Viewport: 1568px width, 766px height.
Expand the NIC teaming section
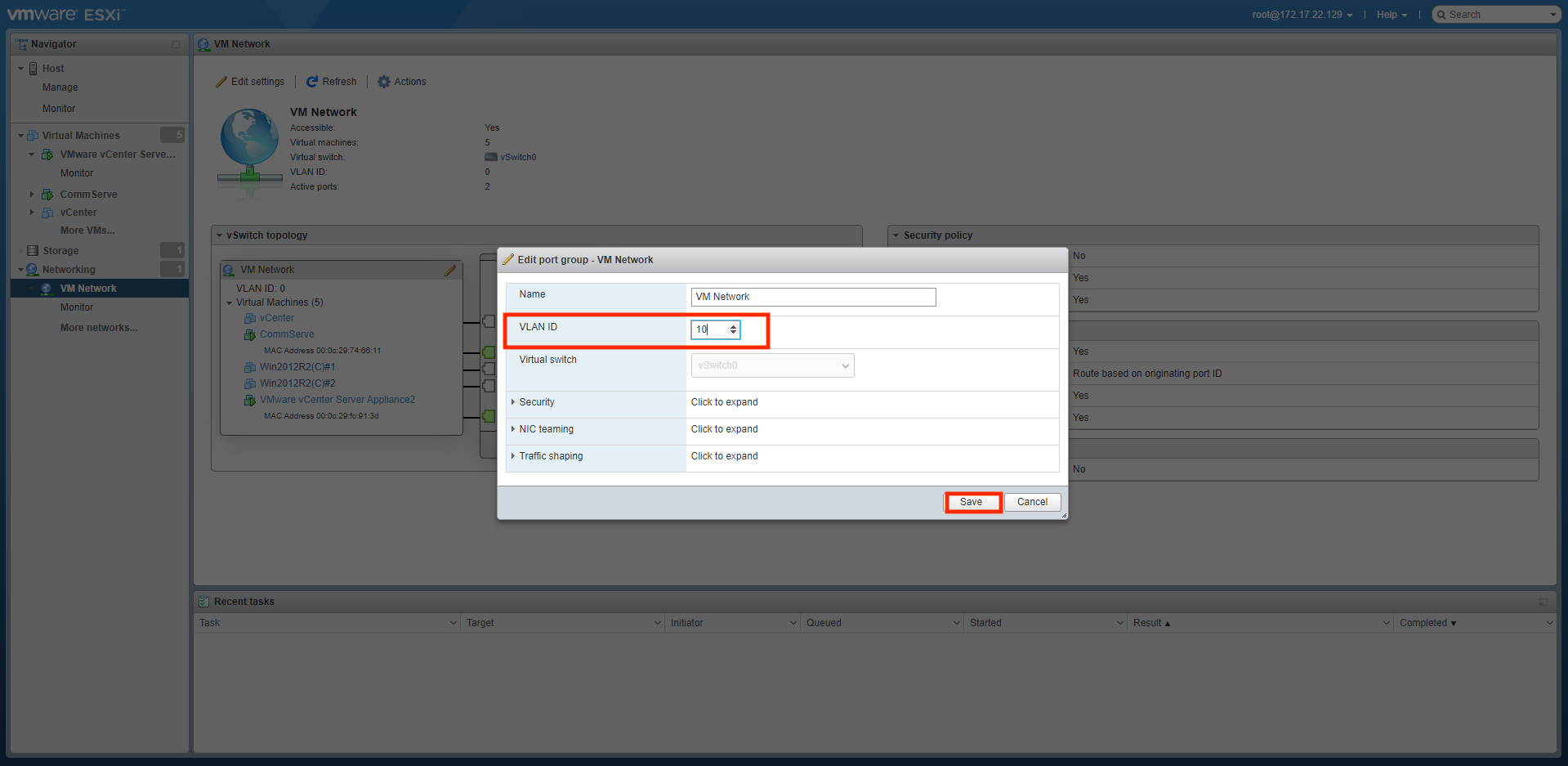coord(513,429)
